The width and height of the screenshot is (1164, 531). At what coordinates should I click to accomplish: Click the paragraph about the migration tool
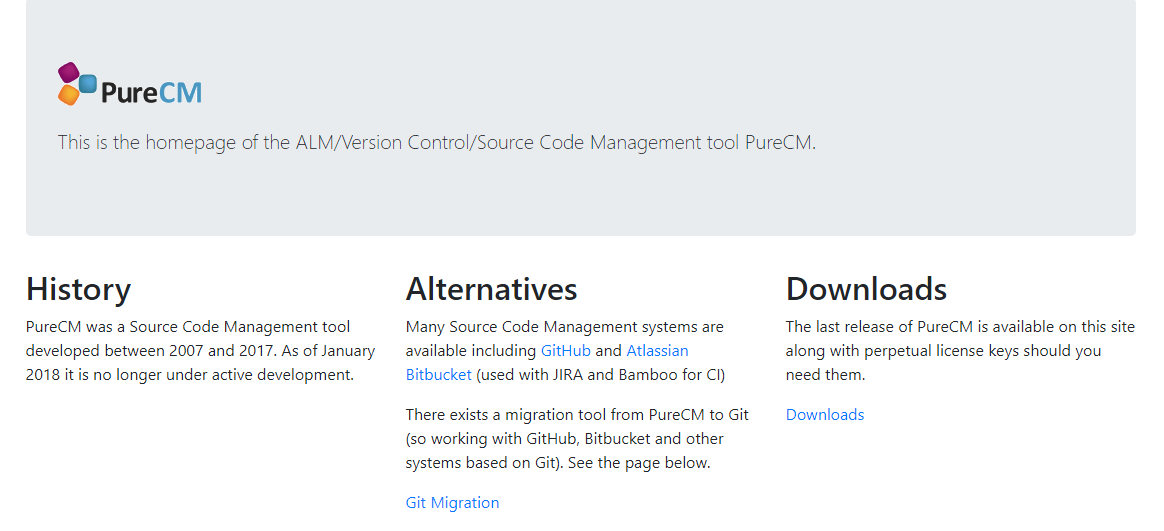(577, 439)
